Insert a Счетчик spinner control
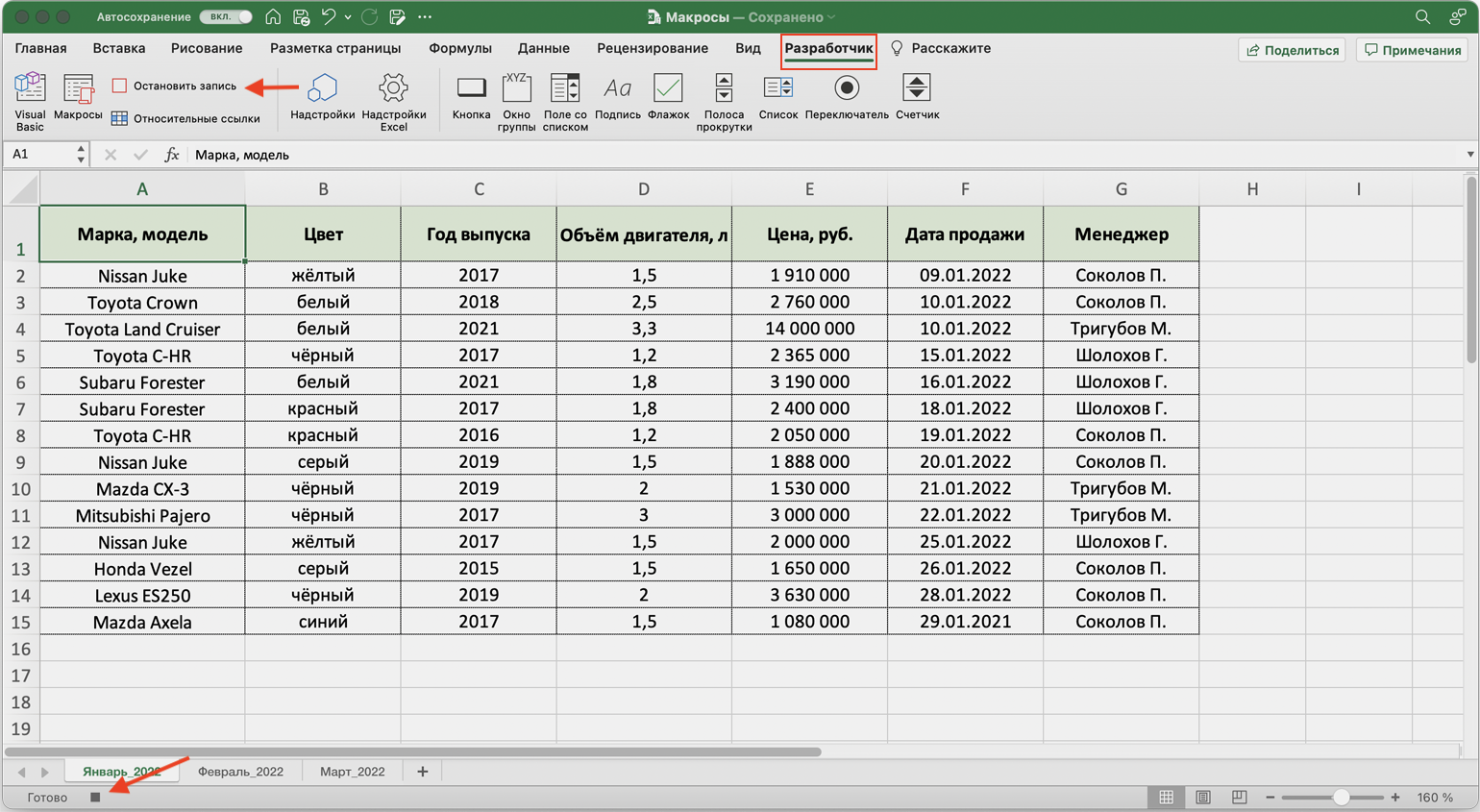 [917, 97]
